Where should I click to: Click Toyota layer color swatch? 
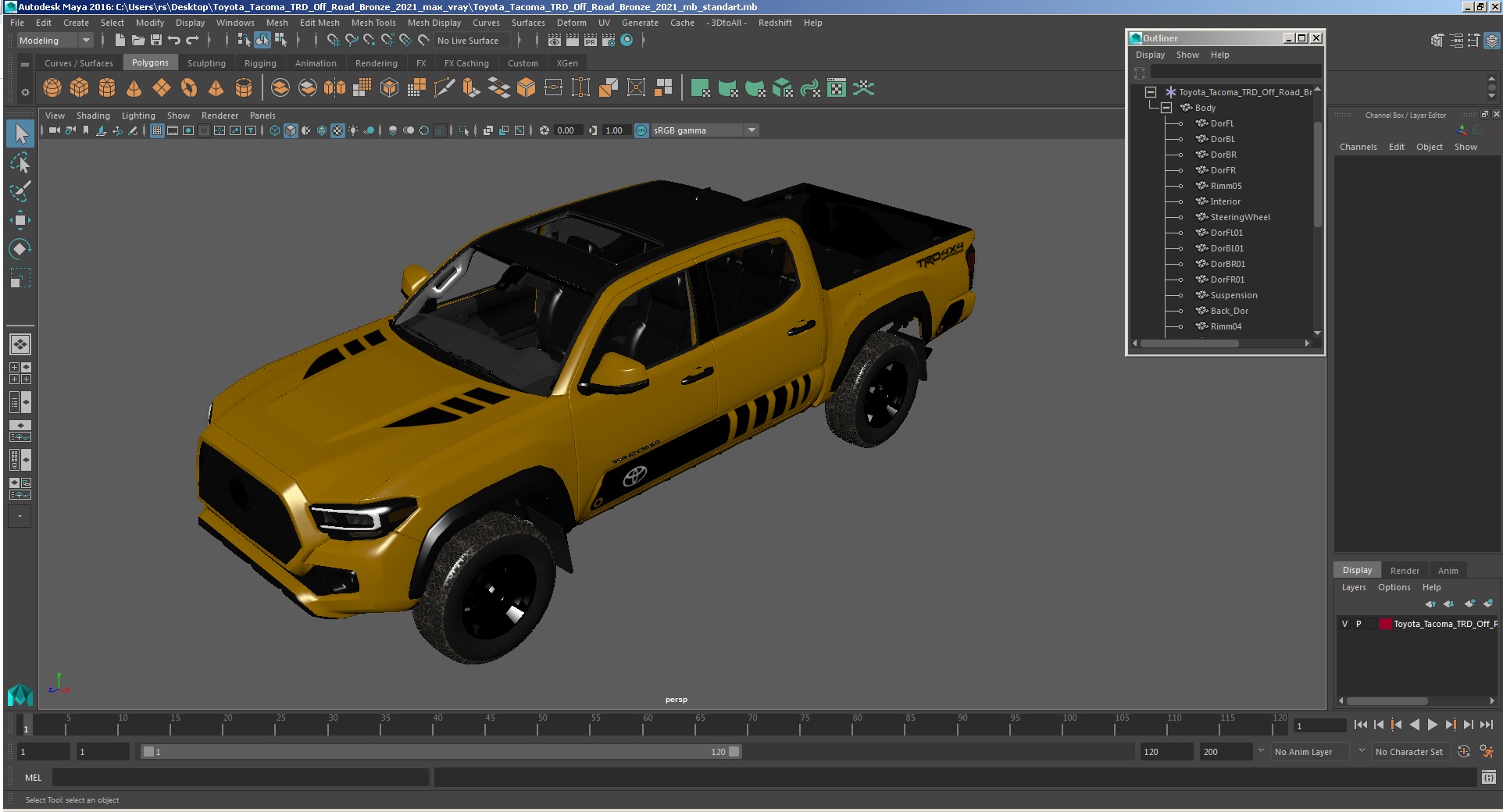pyautogui.click(x=1386, y=624)
